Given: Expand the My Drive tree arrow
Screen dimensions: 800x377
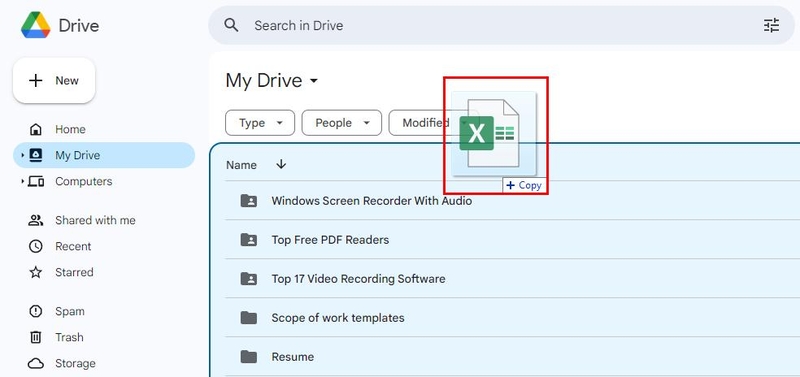Looking at the screenshot, I should [x=22, y=155].
